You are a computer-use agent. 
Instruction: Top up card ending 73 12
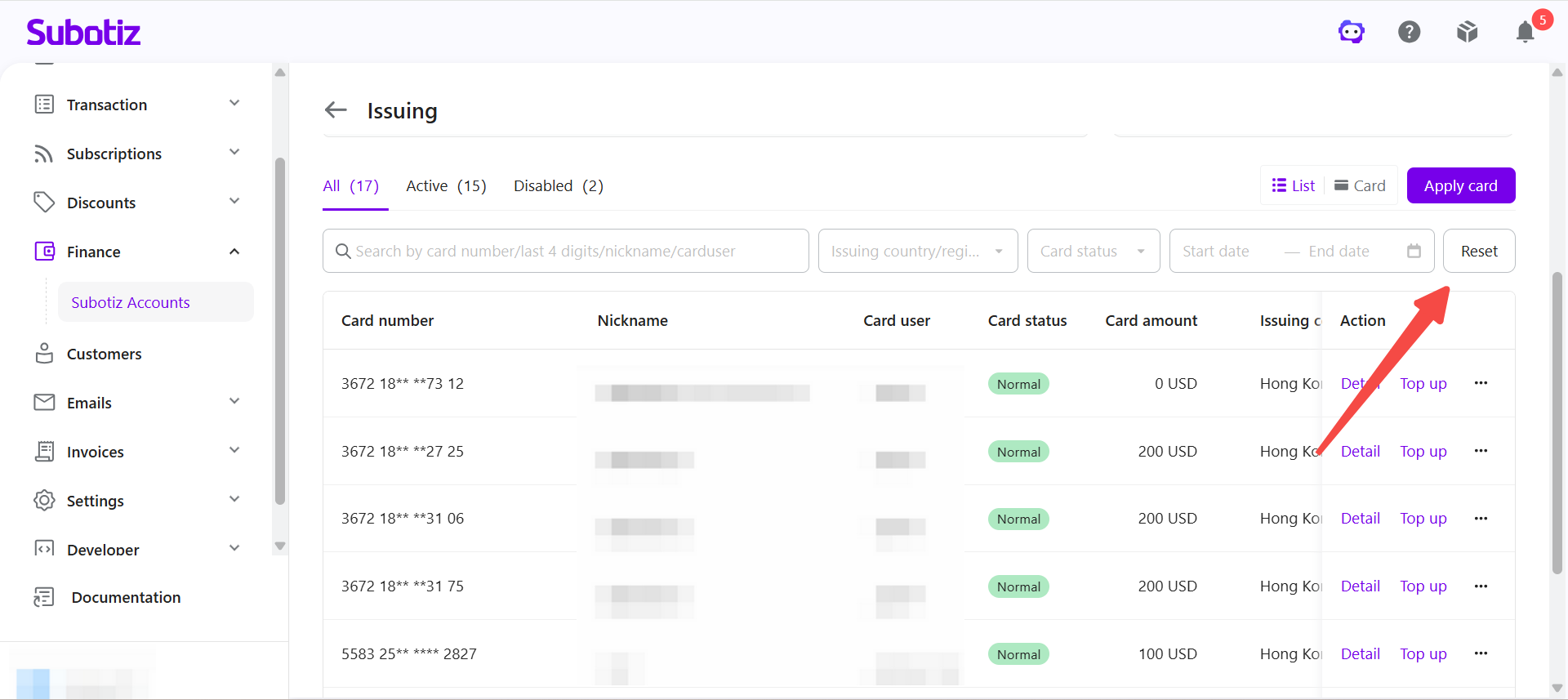tap(1423, 383)
